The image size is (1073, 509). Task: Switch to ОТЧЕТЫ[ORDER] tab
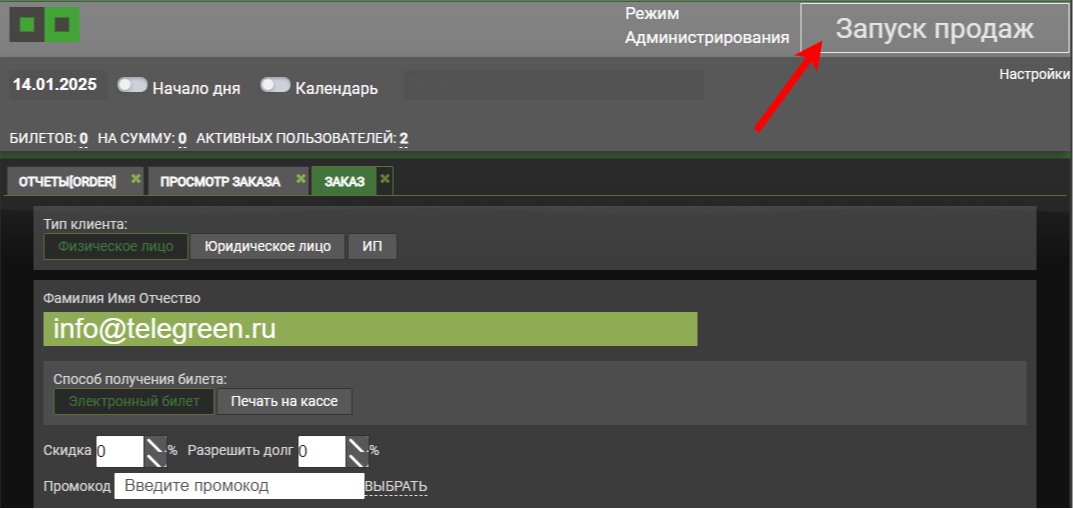tap(68, 182)
